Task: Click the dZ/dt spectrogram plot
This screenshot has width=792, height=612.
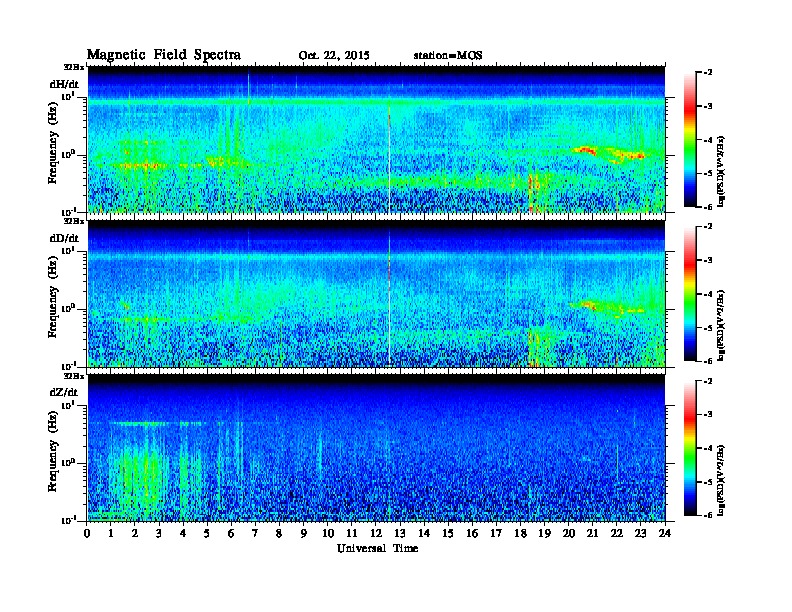Action: point(376,448)
